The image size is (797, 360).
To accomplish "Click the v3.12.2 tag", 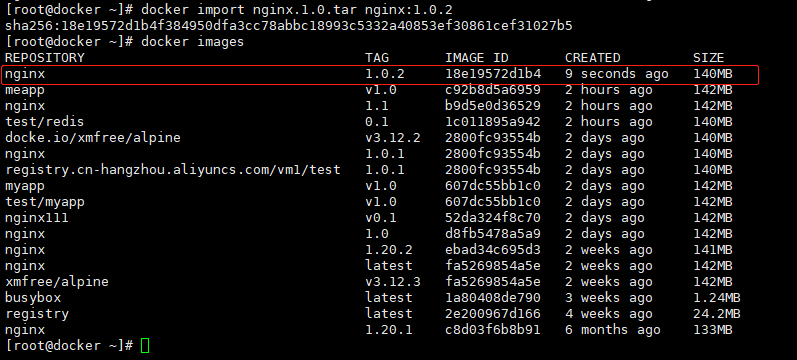I will pos(393,138).
